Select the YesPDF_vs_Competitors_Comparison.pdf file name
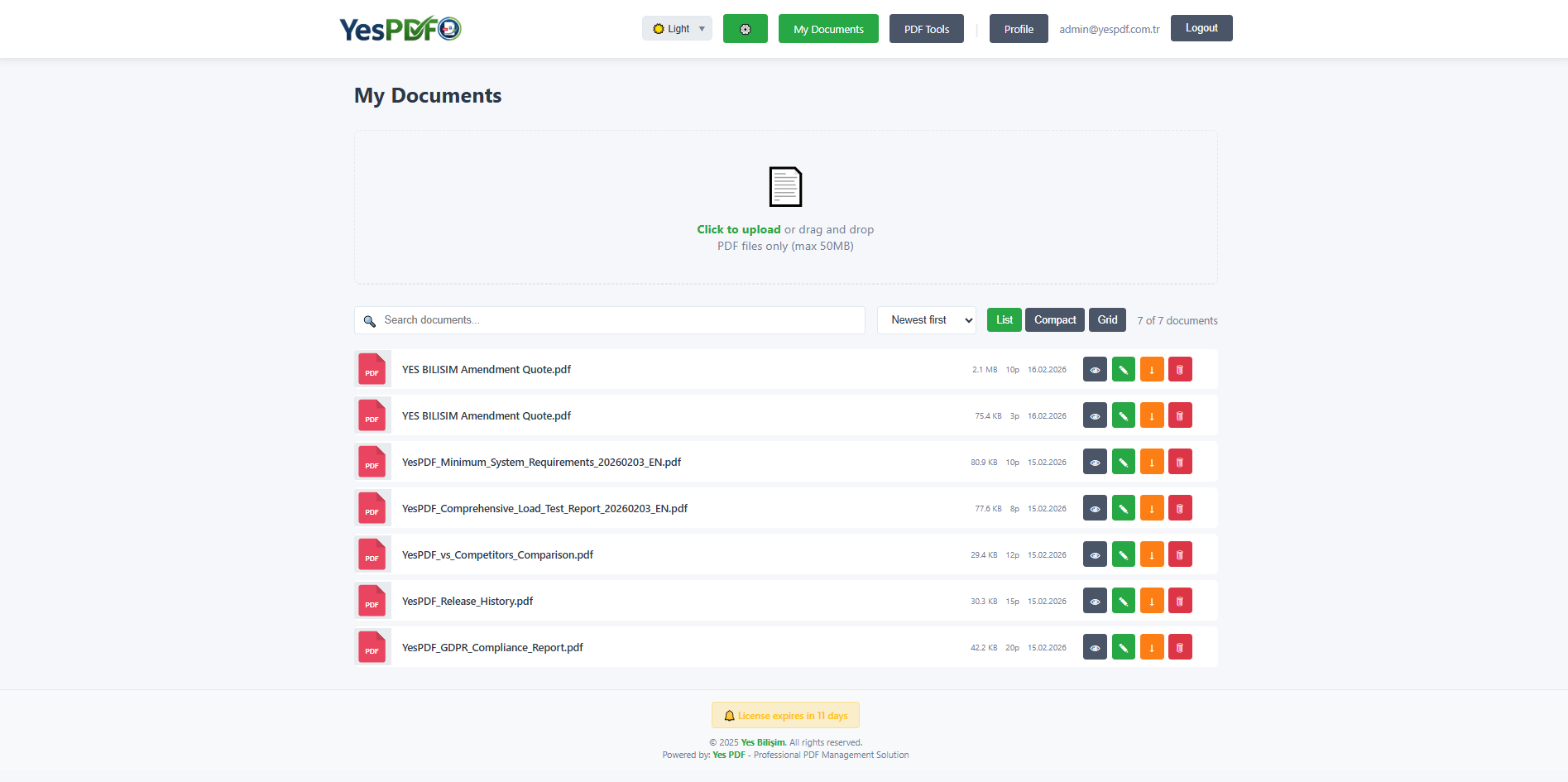1568x782 pixels. click(x=497, y=555)
